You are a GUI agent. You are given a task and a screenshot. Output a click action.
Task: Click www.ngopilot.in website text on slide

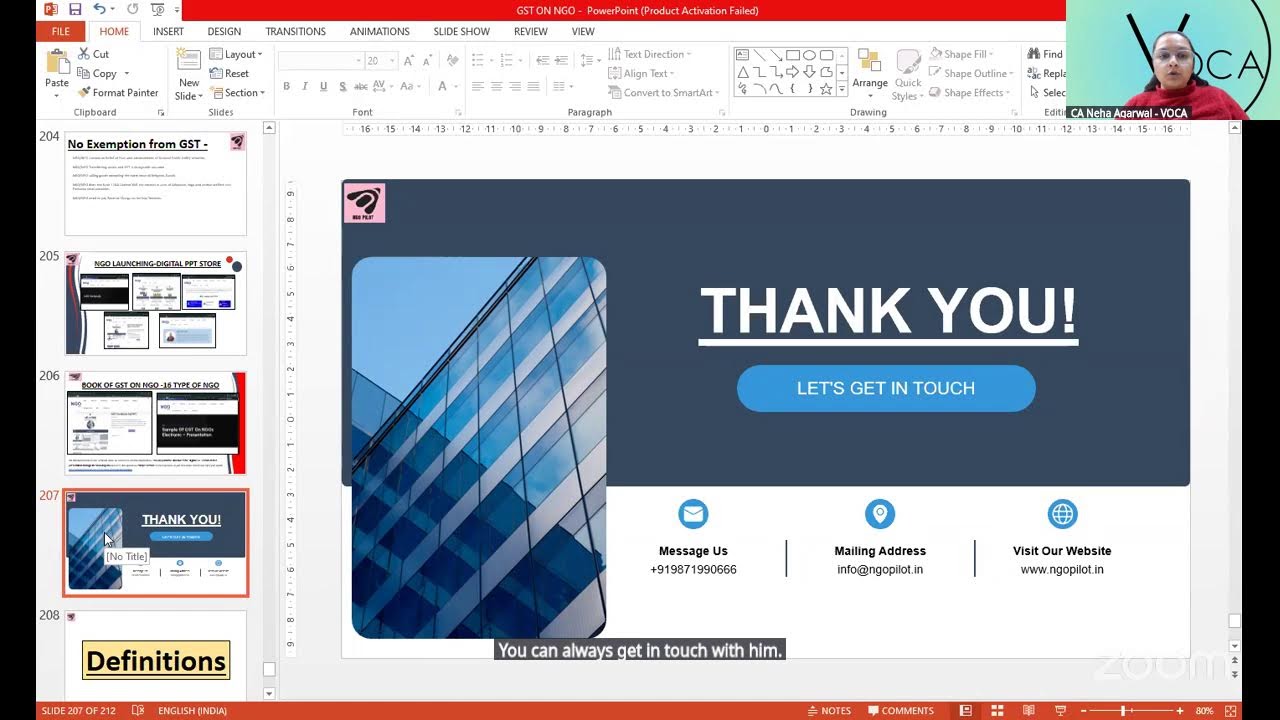1062,570
